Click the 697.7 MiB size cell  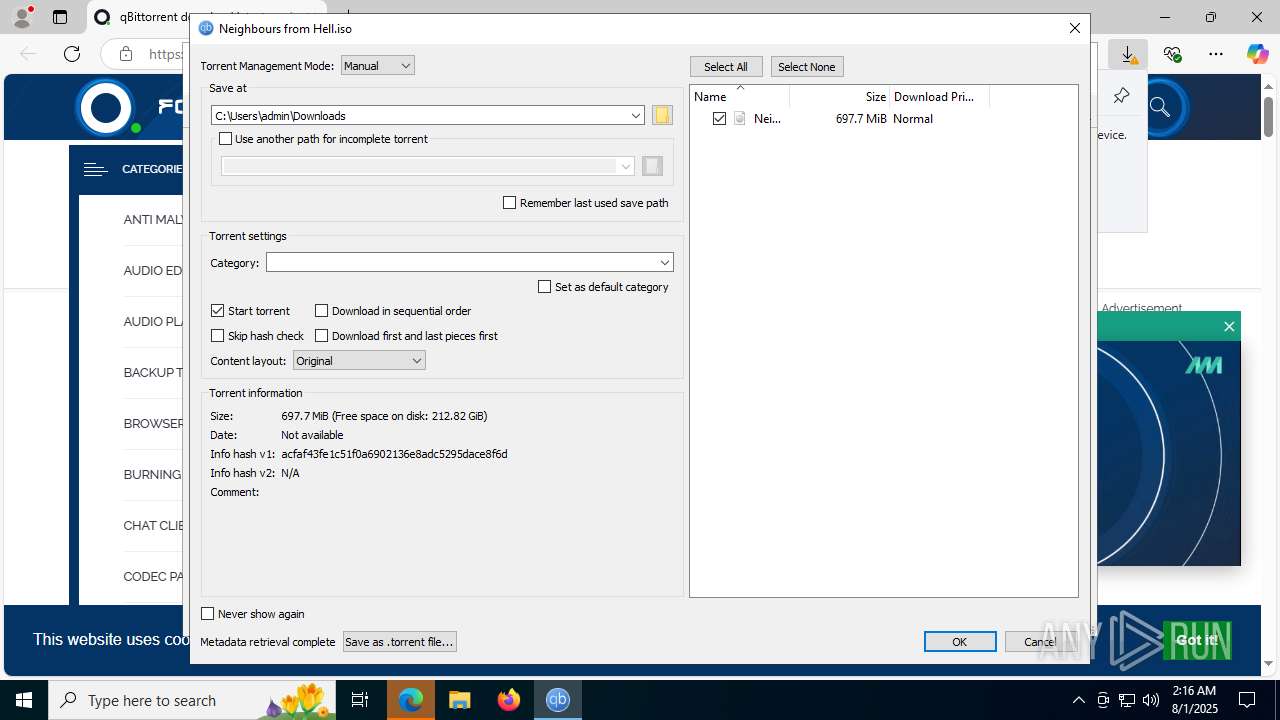[861, 118]
